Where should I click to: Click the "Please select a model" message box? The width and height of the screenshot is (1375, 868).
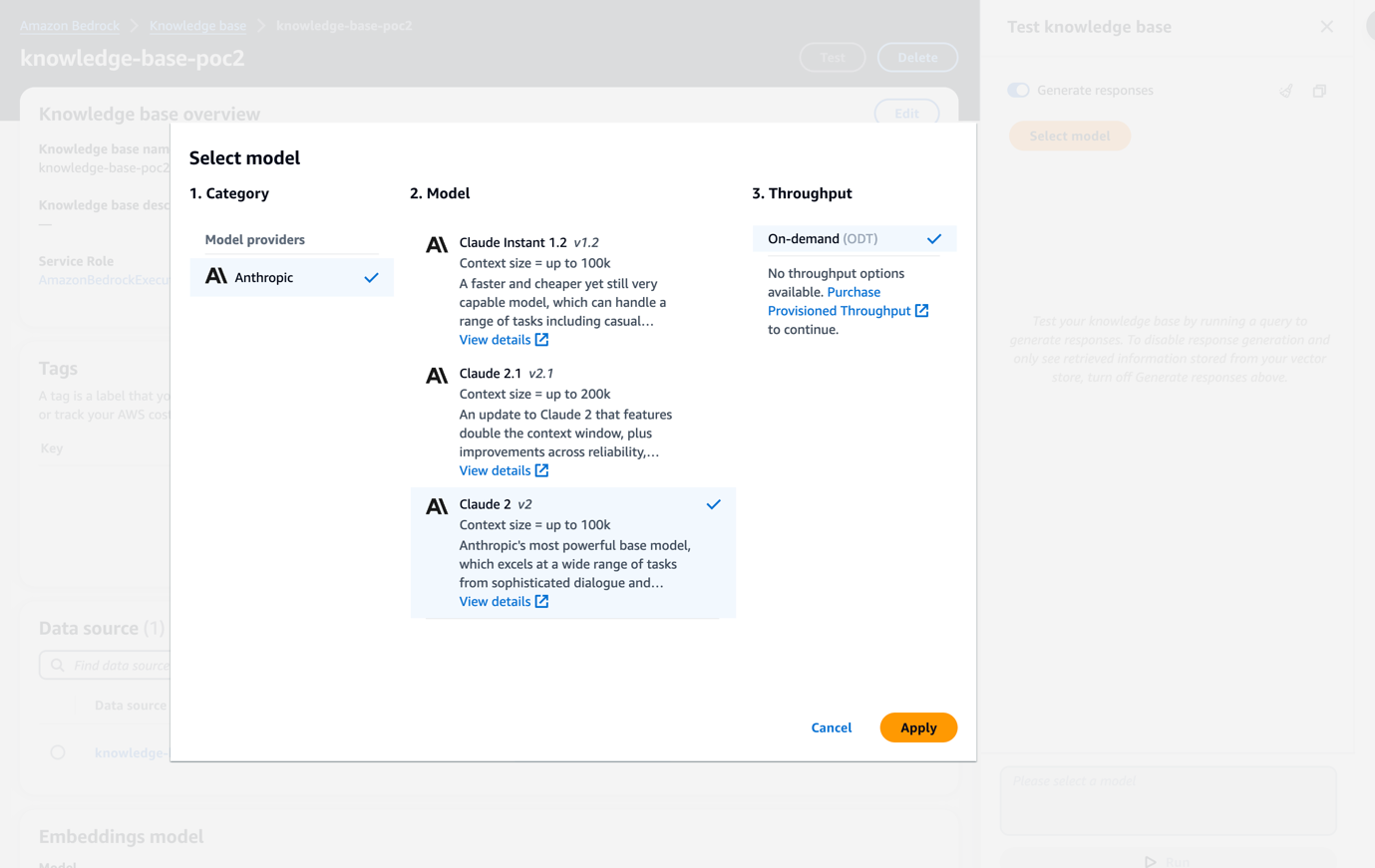tap(1169, 800)
